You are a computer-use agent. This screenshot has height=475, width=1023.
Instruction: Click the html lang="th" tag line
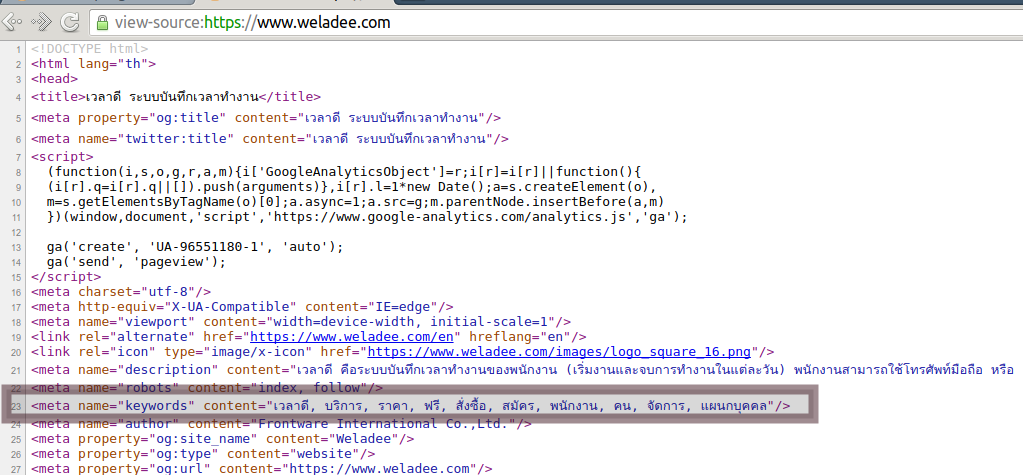(x=93, y=64)
